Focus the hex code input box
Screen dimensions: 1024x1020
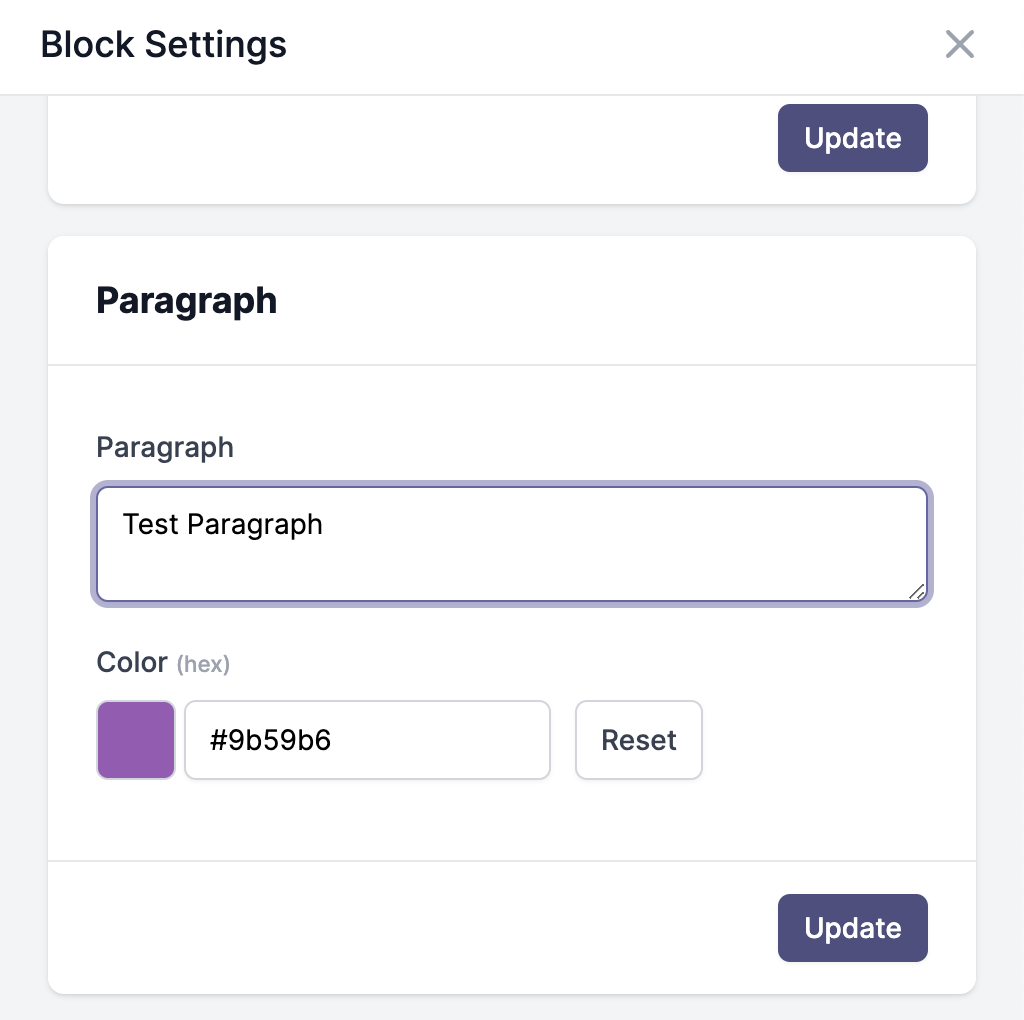point(367,740)
